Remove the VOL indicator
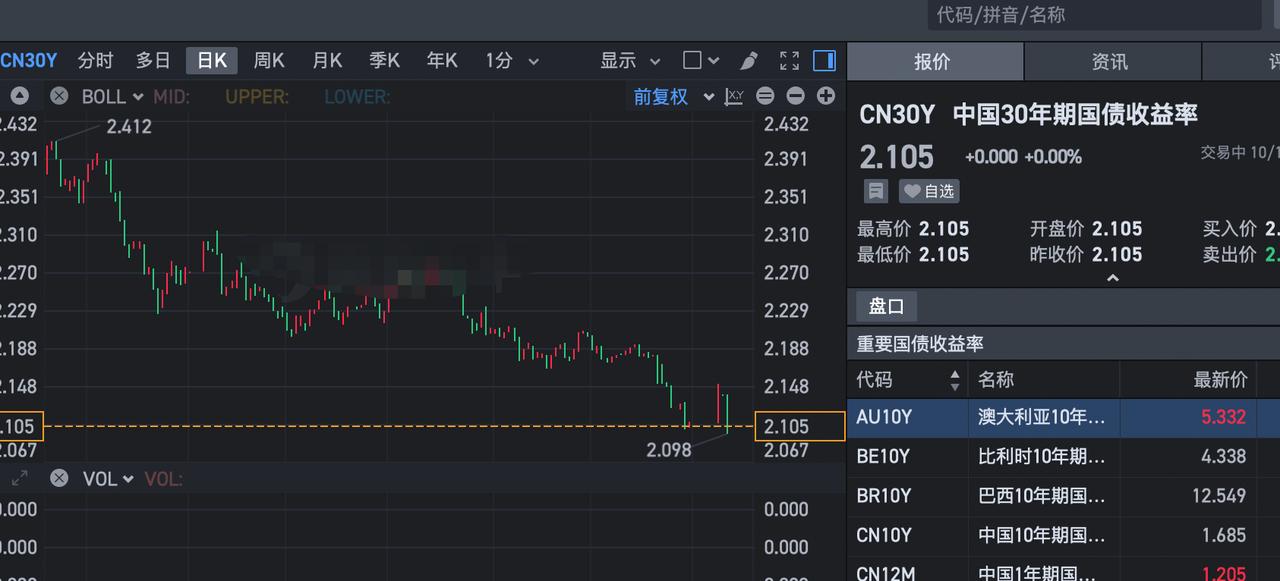The image size is (1280, 581). [x=59, y=479]
